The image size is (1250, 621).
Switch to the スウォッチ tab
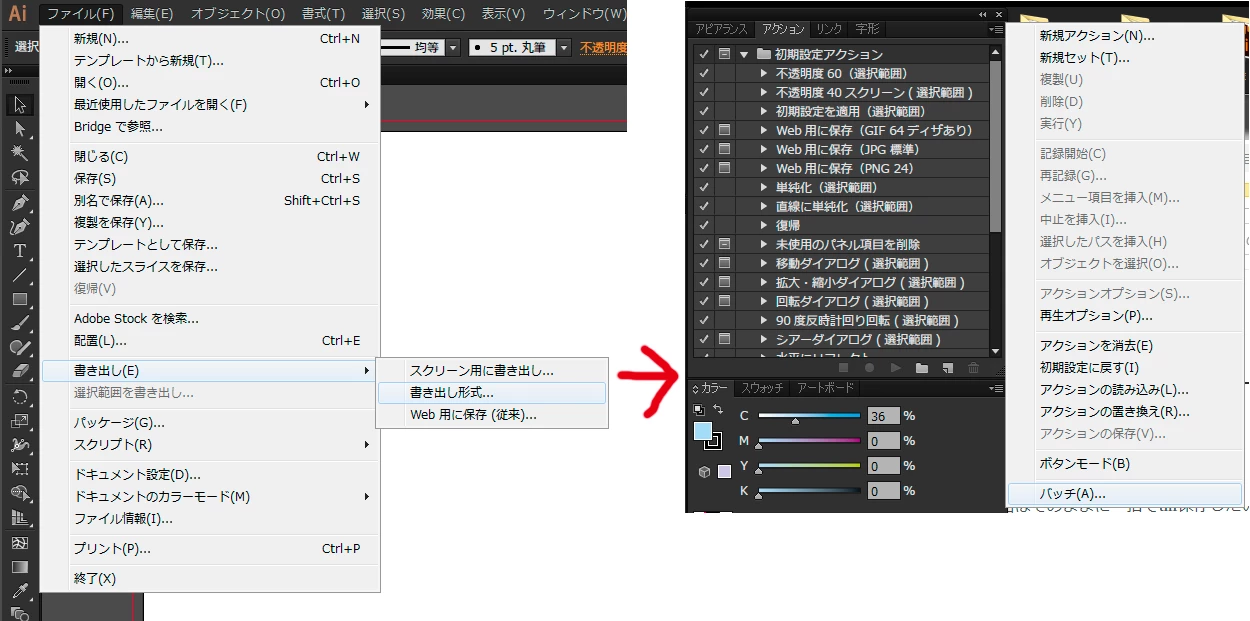[761, 388]
